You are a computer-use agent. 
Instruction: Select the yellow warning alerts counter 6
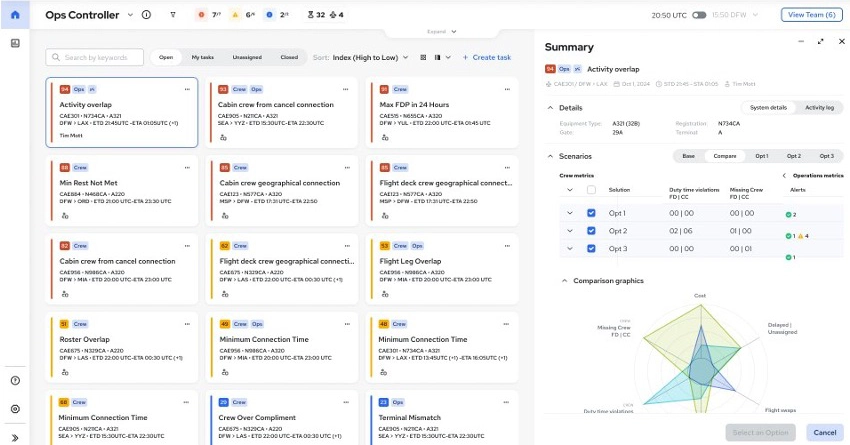[x=242, y=15]
